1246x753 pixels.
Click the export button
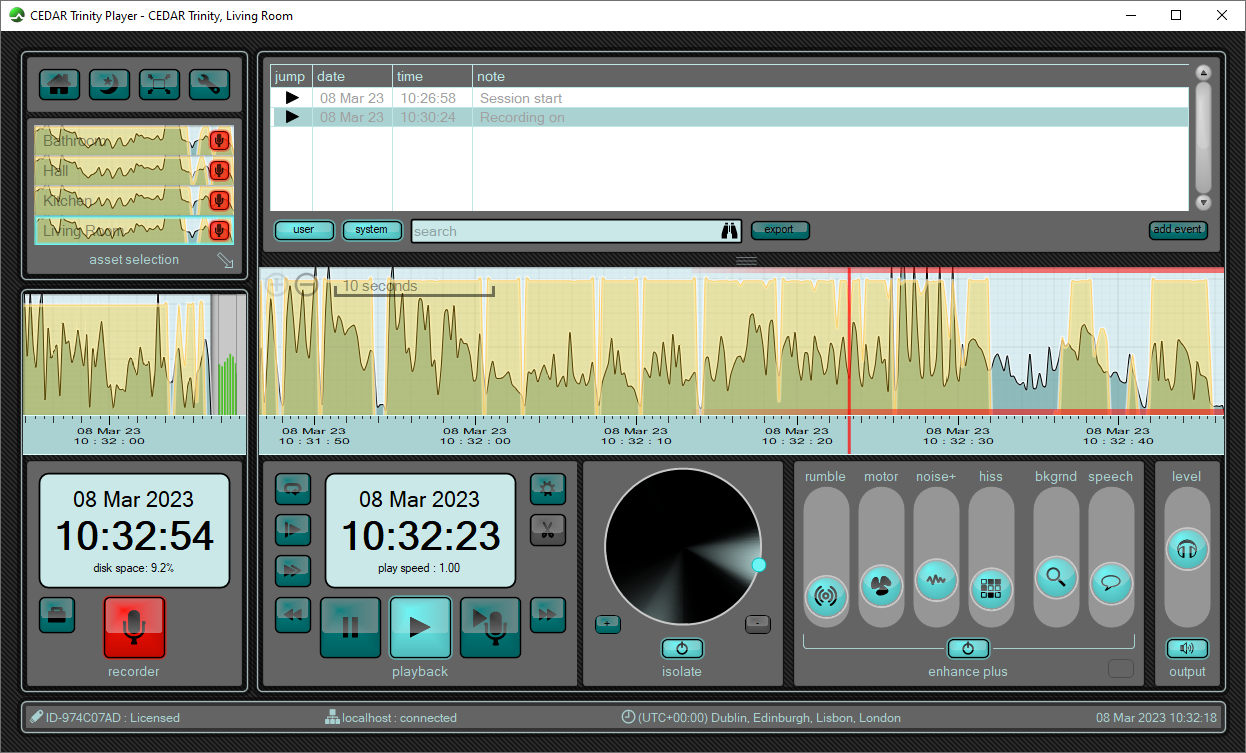pyautogui.click(x=779, y=230)
